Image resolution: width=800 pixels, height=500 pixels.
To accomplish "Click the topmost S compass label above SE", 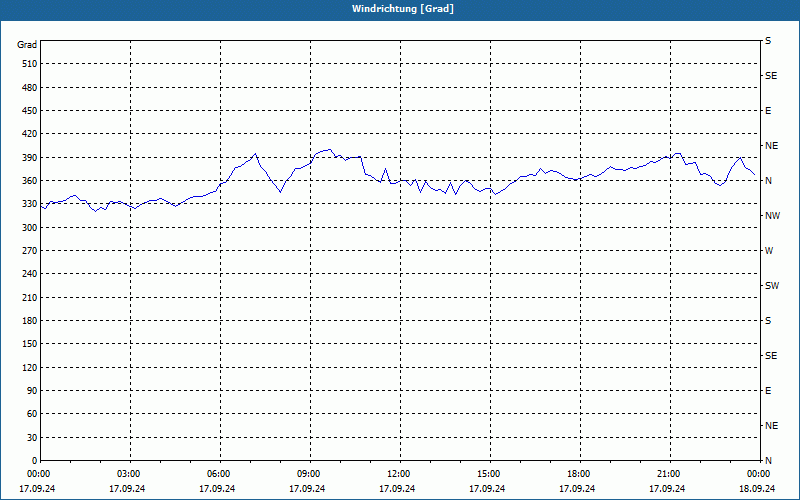I will pyautogui.click(x=768, y=41).
